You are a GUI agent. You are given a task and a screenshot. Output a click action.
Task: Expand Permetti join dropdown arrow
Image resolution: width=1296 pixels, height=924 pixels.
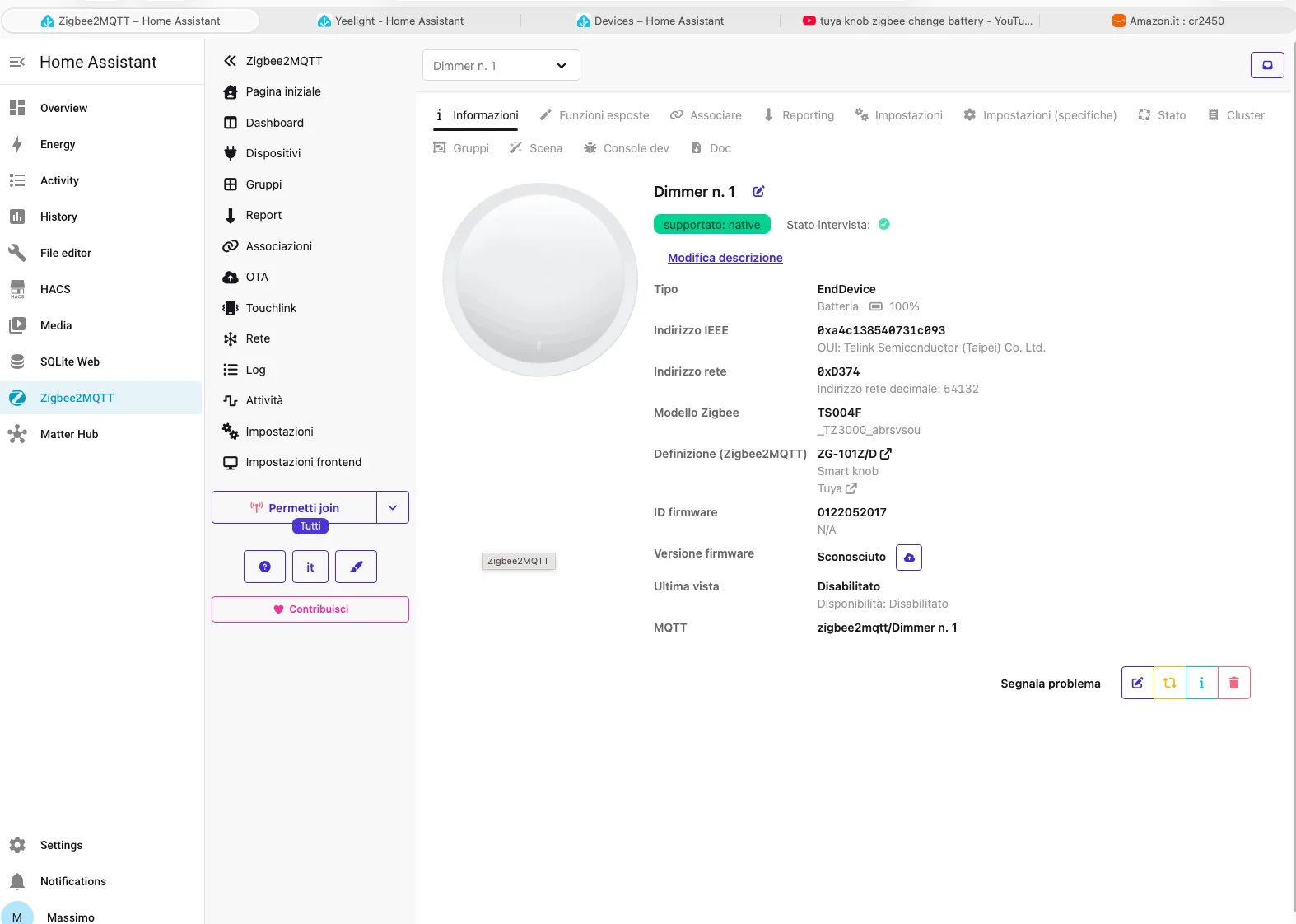[393, 507]
